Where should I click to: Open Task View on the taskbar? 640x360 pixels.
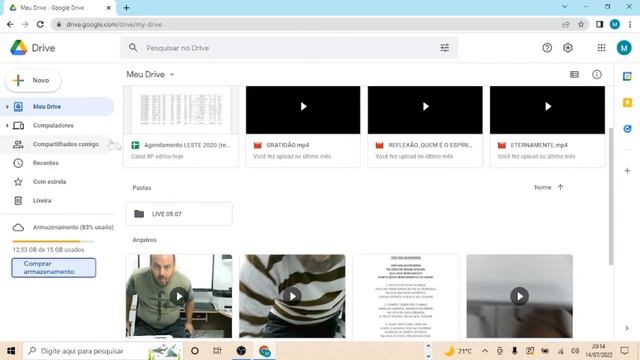click(217, 351)
